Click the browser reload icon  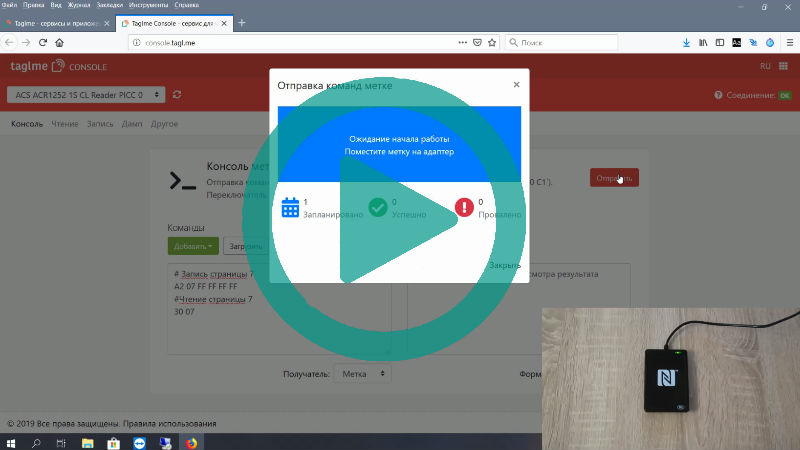[x=42, y=42]
